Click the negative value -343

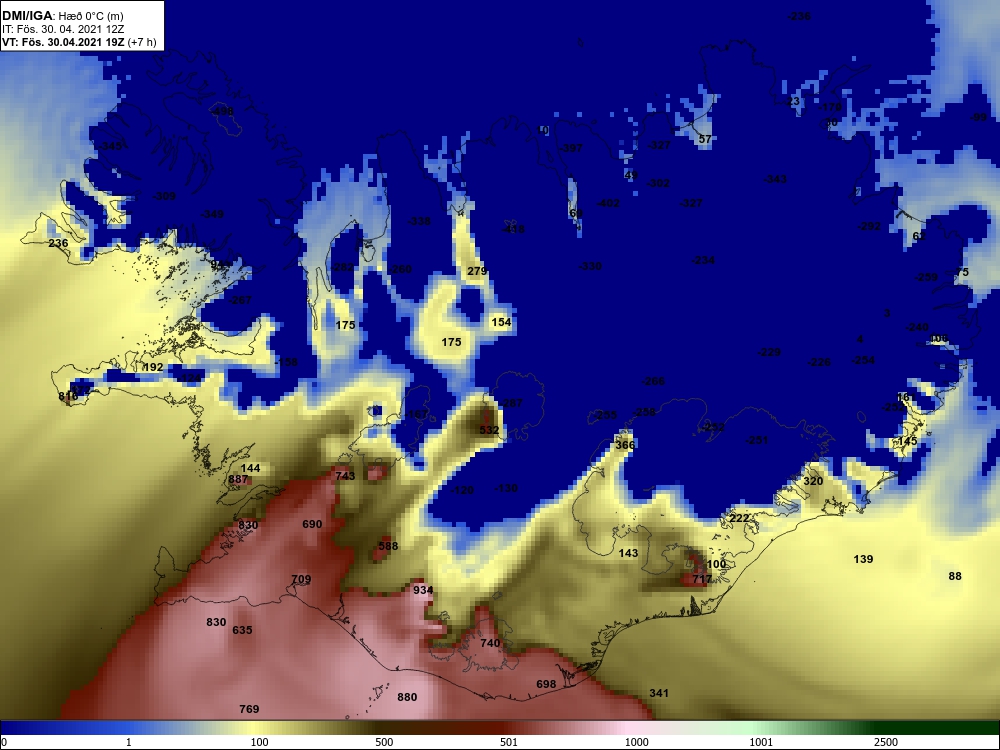pos(775,179)
